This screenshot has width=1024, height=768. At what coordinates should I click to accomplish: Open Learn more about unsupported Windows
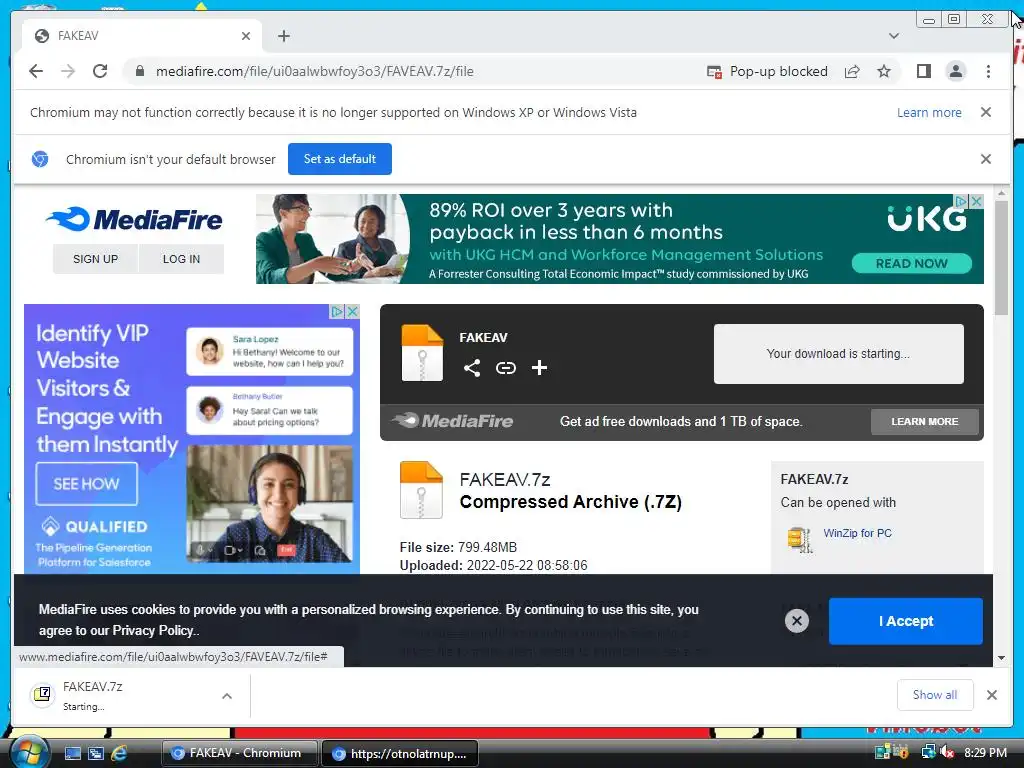coord(929,112)
